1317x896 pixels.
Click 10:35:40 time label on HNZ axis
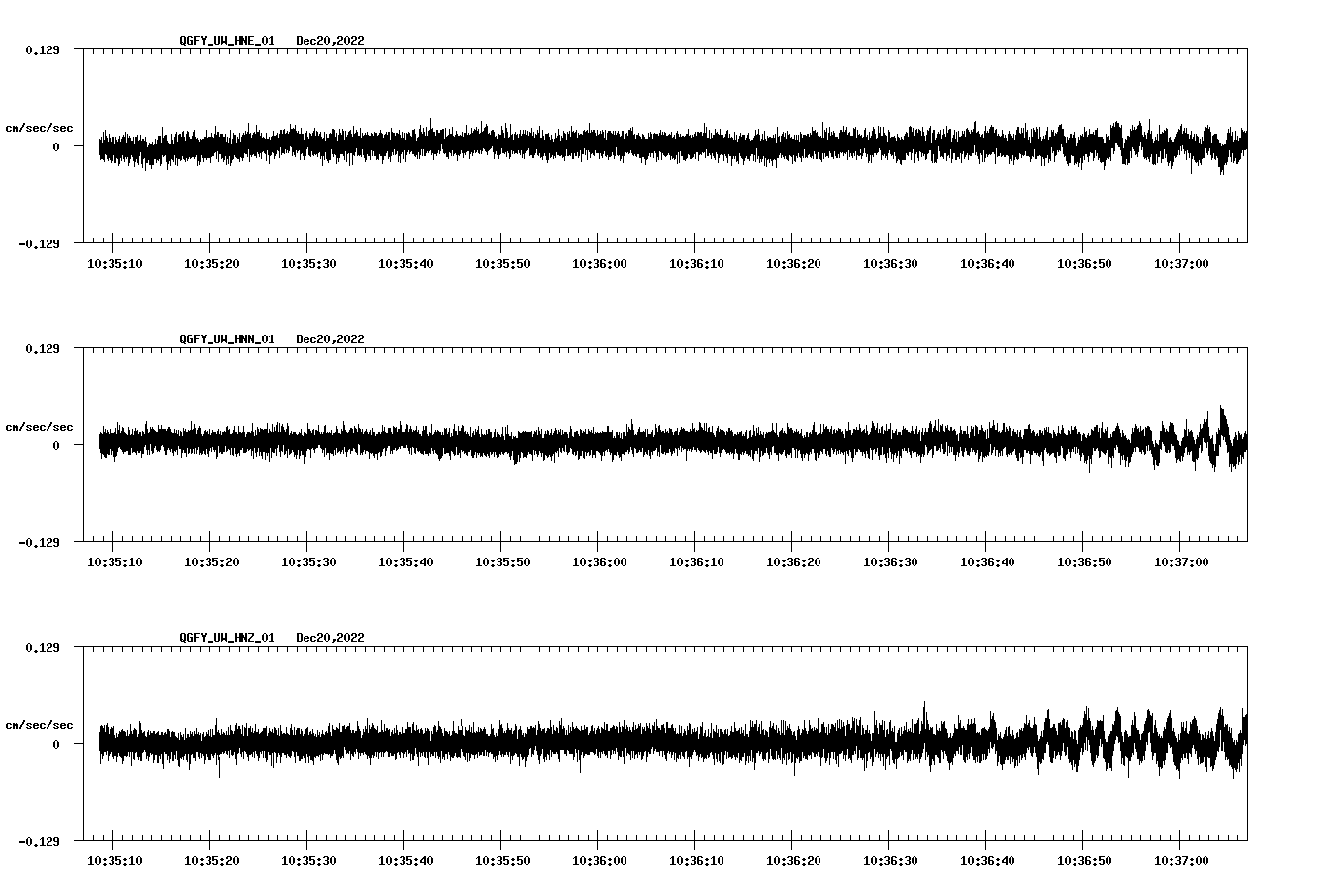pyautogui.click(x=405, y=861)
